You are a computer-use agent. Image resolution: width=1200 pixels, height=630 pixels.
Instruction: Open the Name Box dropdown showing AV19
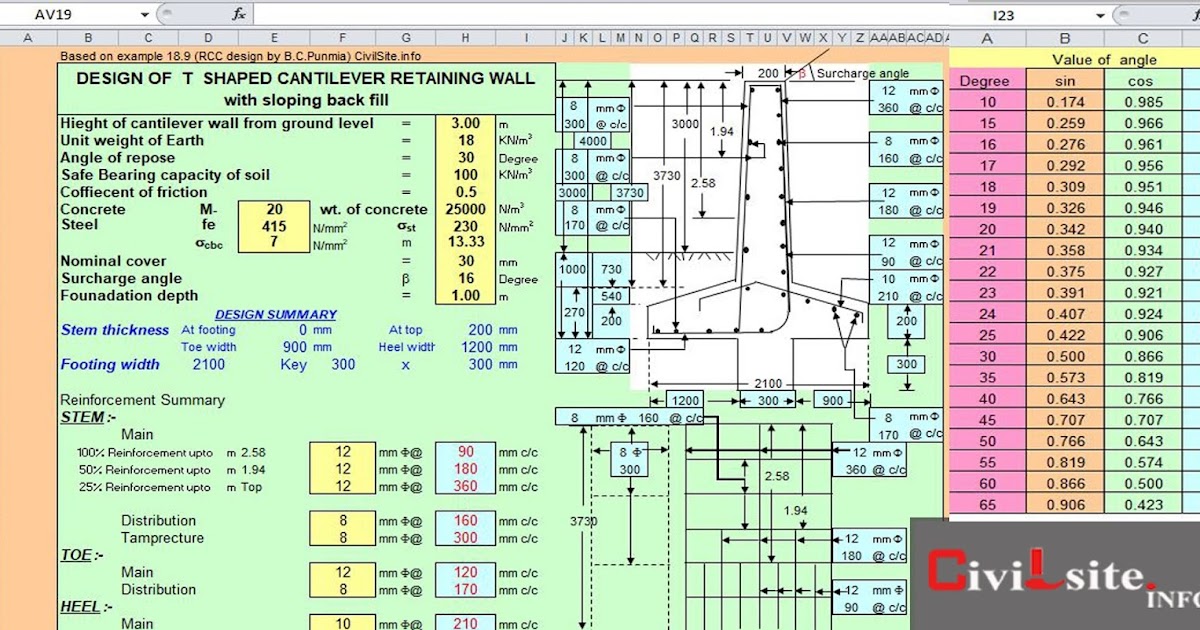coord(143,15)
